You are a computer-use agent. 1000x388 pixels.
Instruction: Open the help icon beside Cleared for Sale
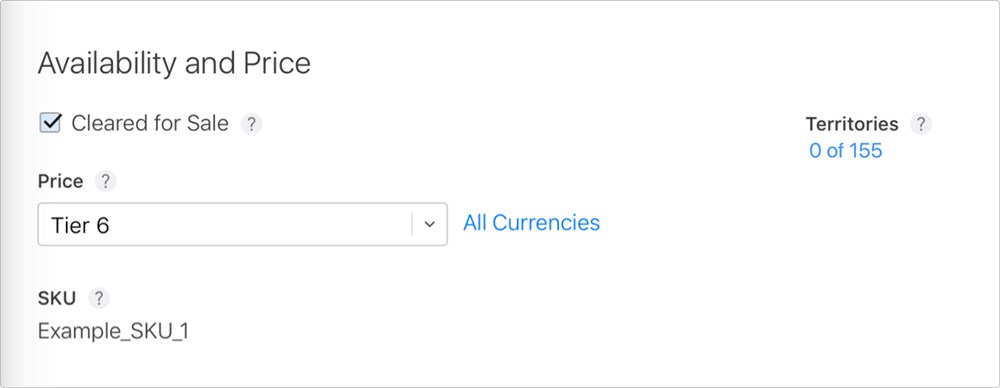251,124
